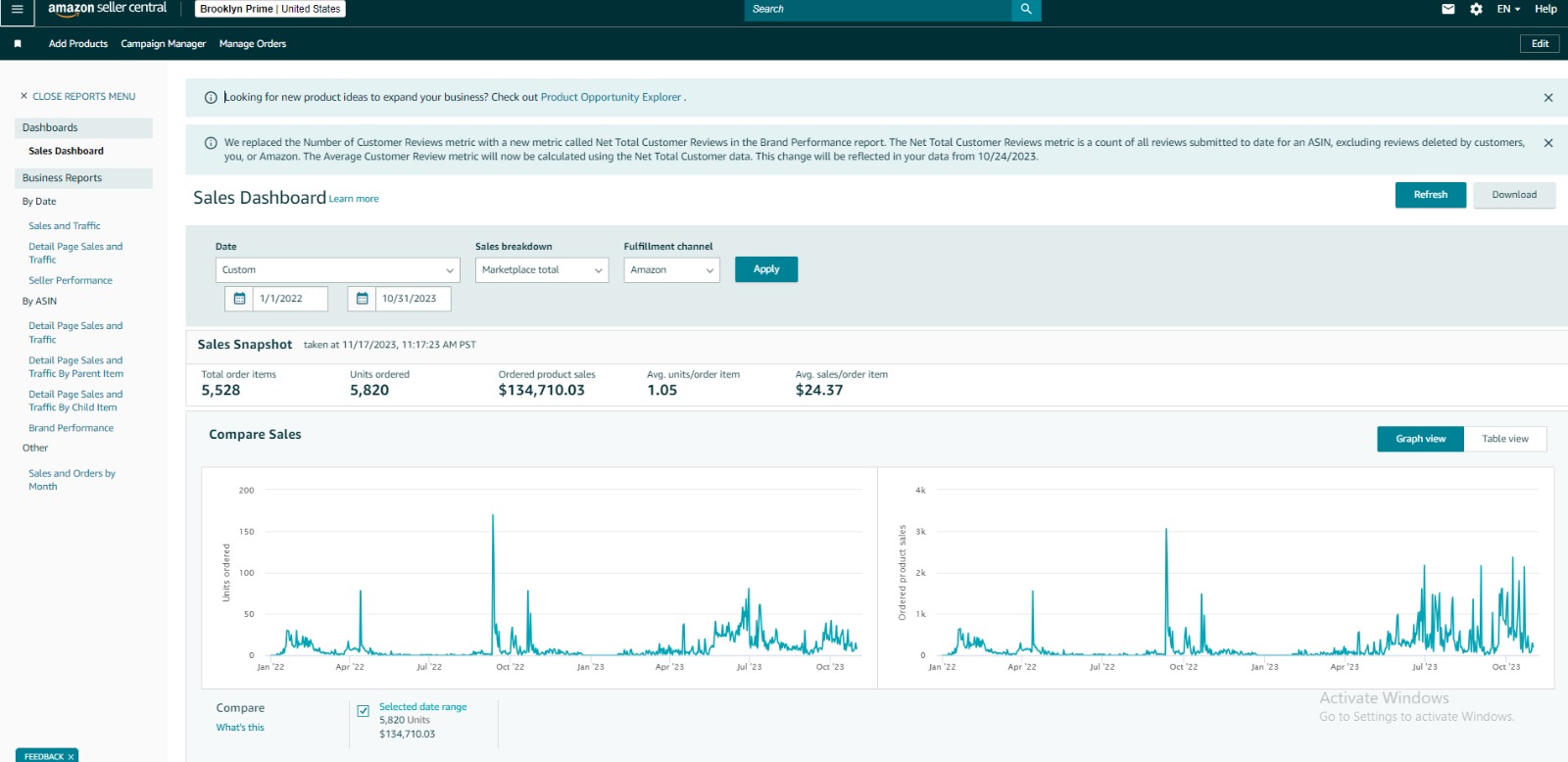
Task: Switch to Table view
Action: [1505, 439]
